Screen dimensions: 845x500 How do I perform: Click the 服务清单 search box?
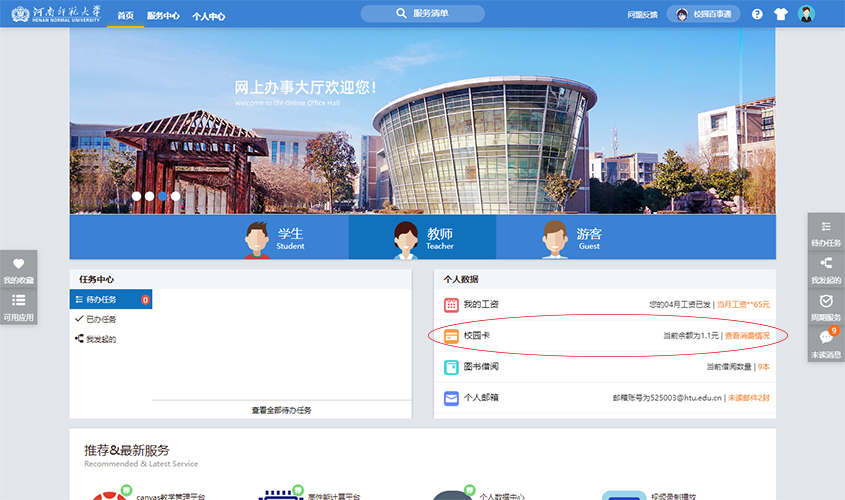point(422,14)
